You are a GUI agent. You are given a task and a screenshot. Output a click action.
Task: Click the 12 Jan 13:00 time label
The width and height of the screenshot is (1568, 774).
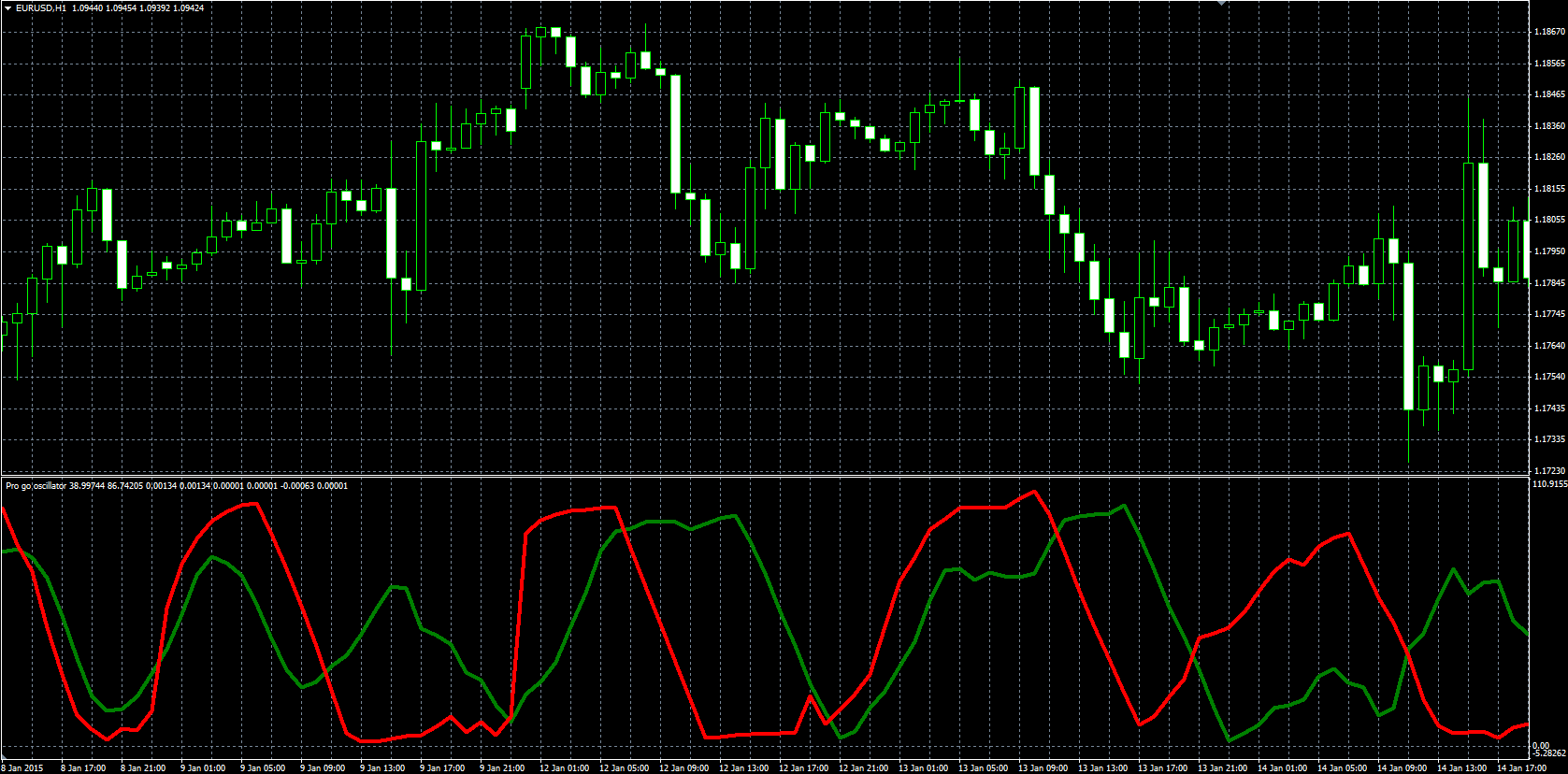(744, 768)
